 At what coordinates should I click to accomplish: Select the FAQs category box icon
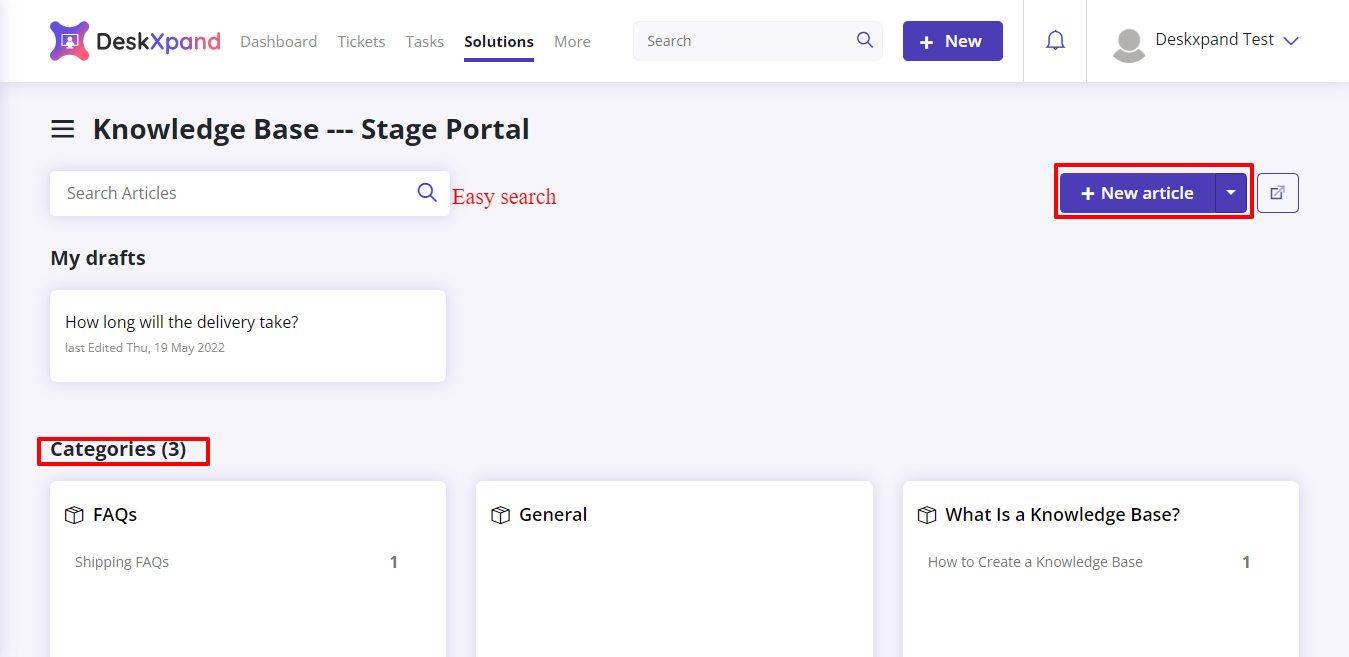(x=74, y=514)
